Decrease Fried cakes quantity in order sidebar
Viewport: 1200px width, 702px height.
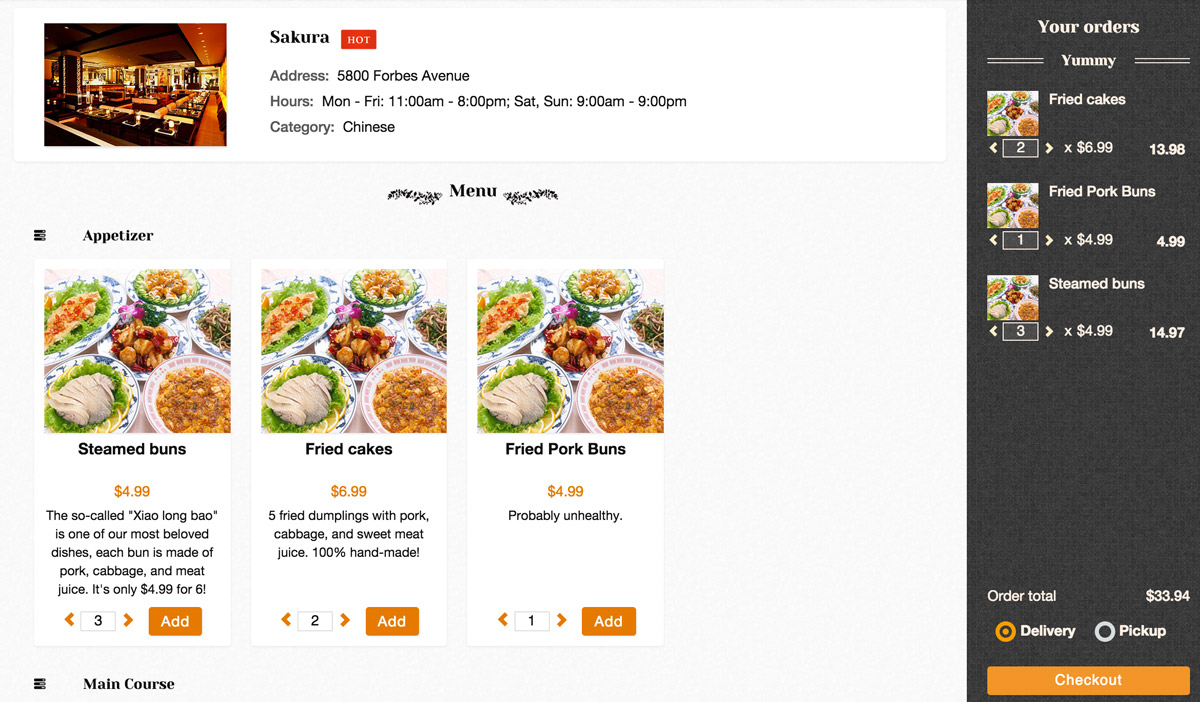click(993, 148)
